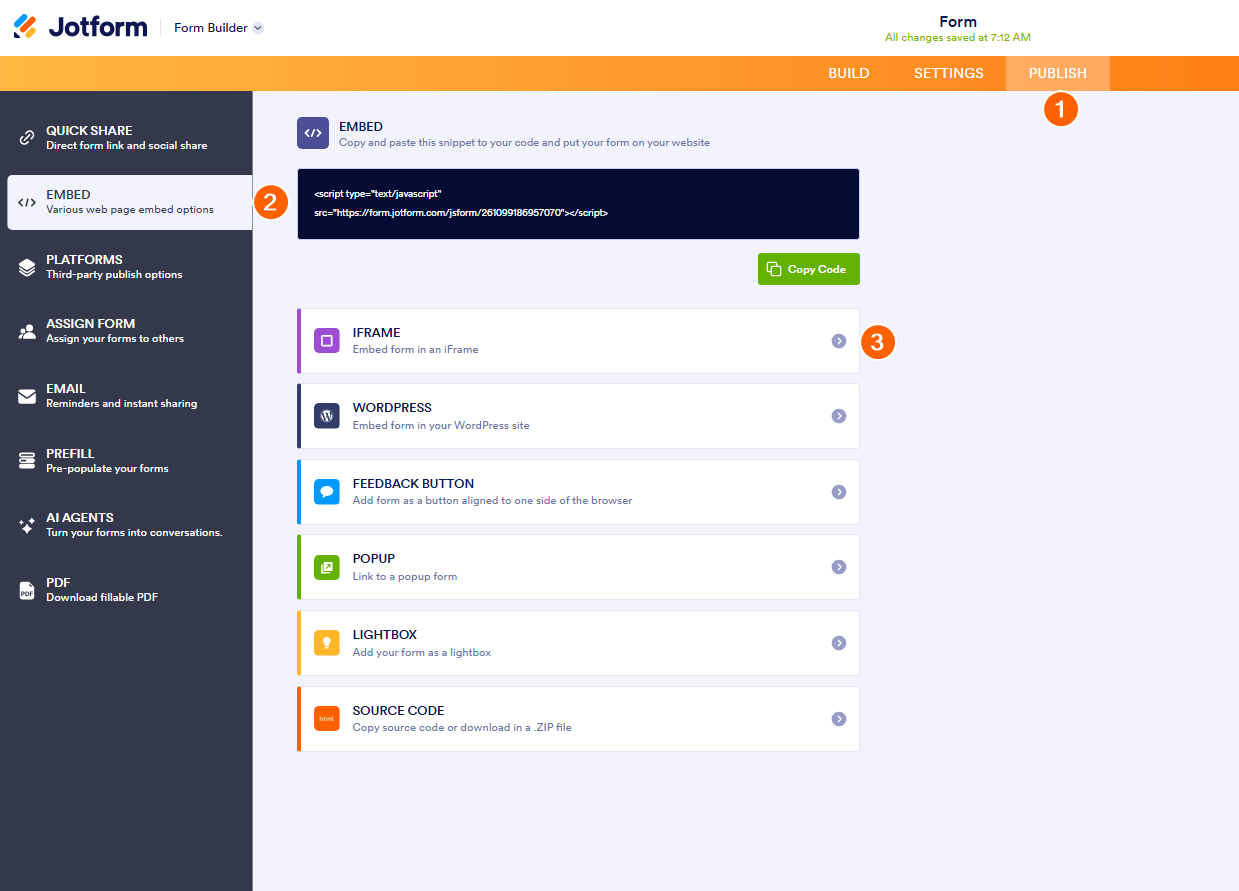
Task: Open the Source Code embed option
Action: click(578, 719)
